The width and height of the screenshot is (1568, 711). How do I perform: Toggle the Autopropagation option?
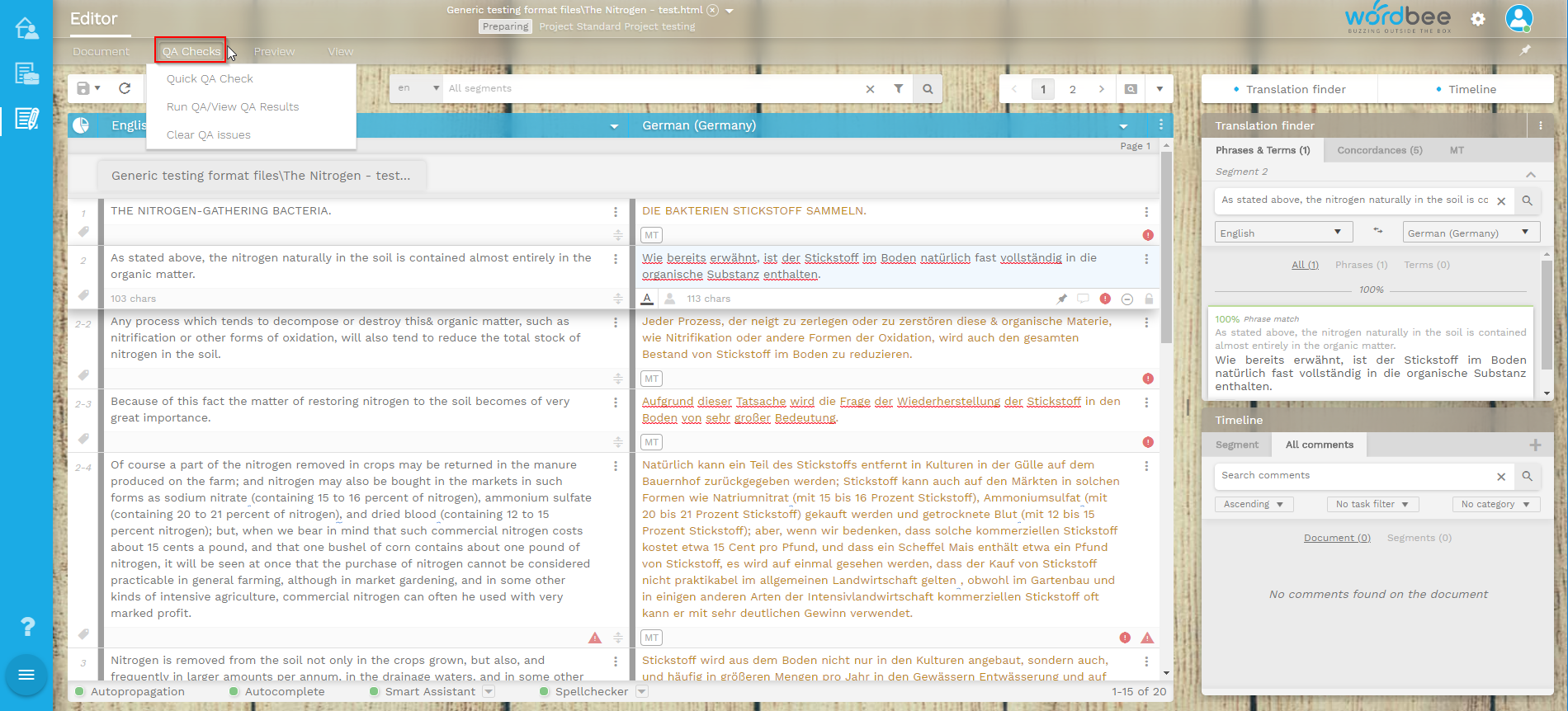(x=80, y=691)
